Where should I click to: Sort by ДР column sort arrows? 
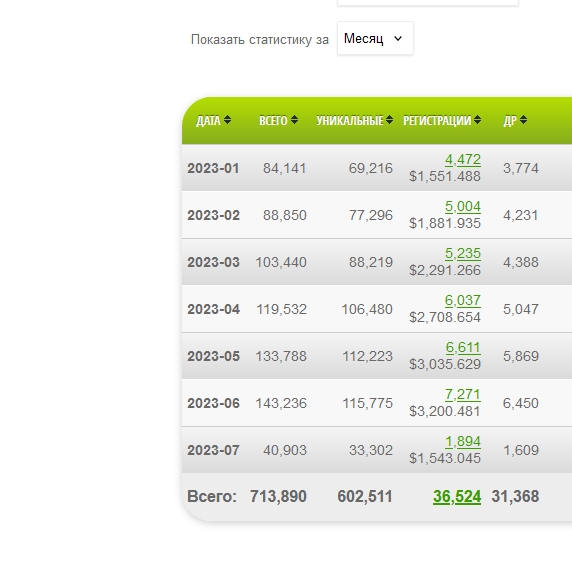coord(523,120)
